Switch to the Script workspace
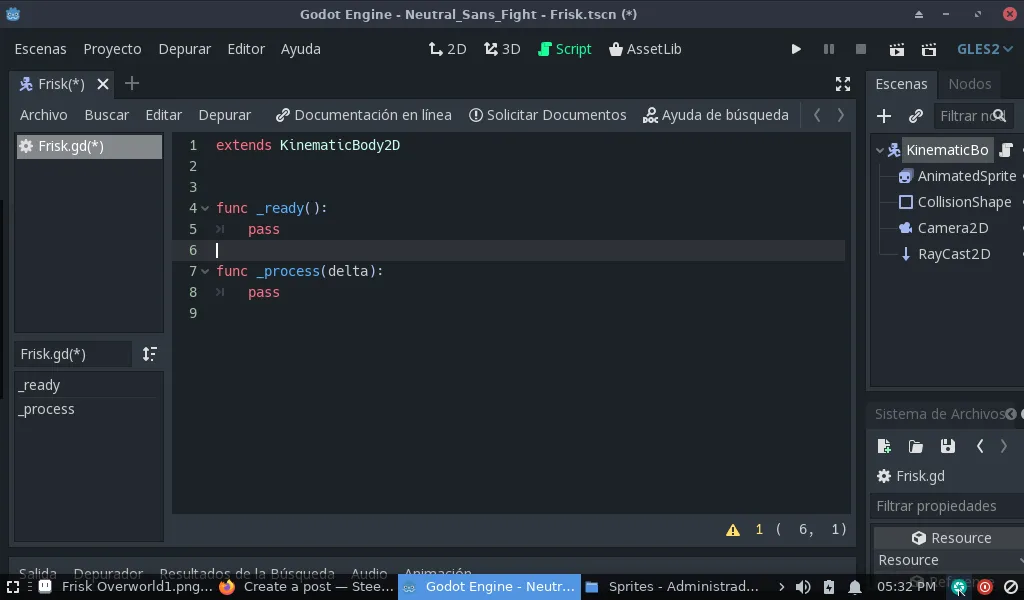 click(x=564, y=49)
